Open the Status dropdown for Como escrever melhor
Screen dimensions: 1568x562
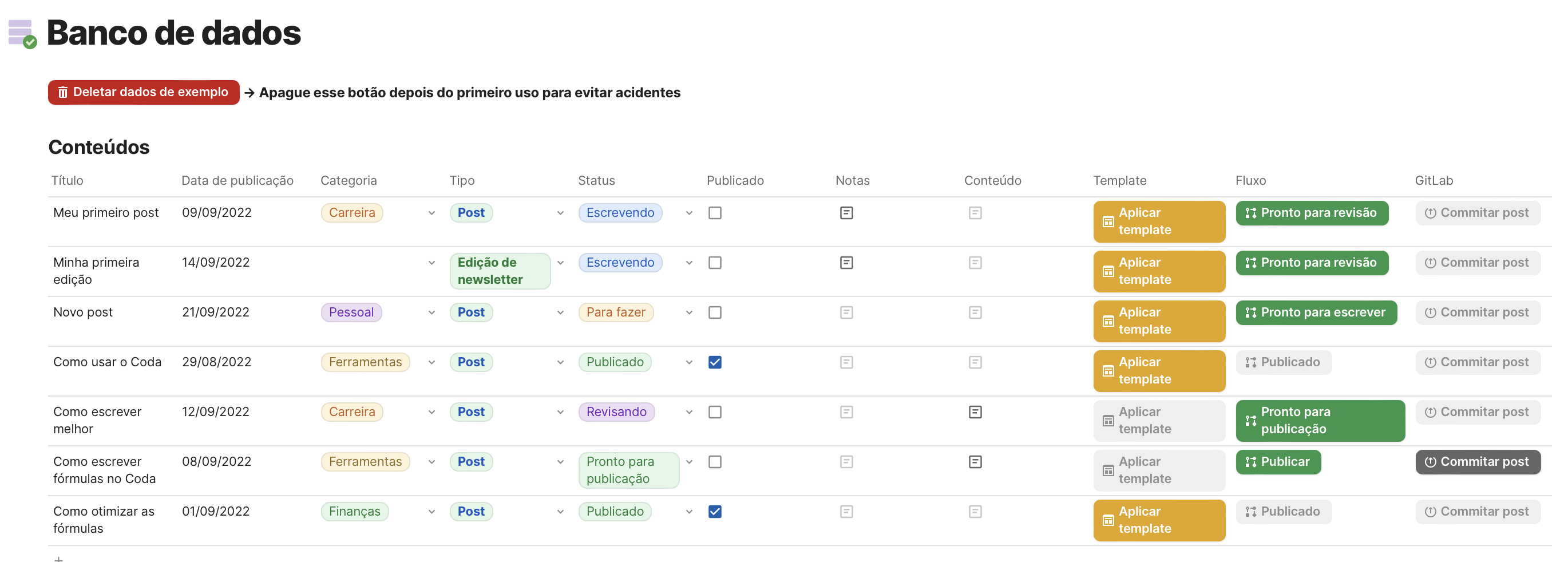(x=688, y=411)
